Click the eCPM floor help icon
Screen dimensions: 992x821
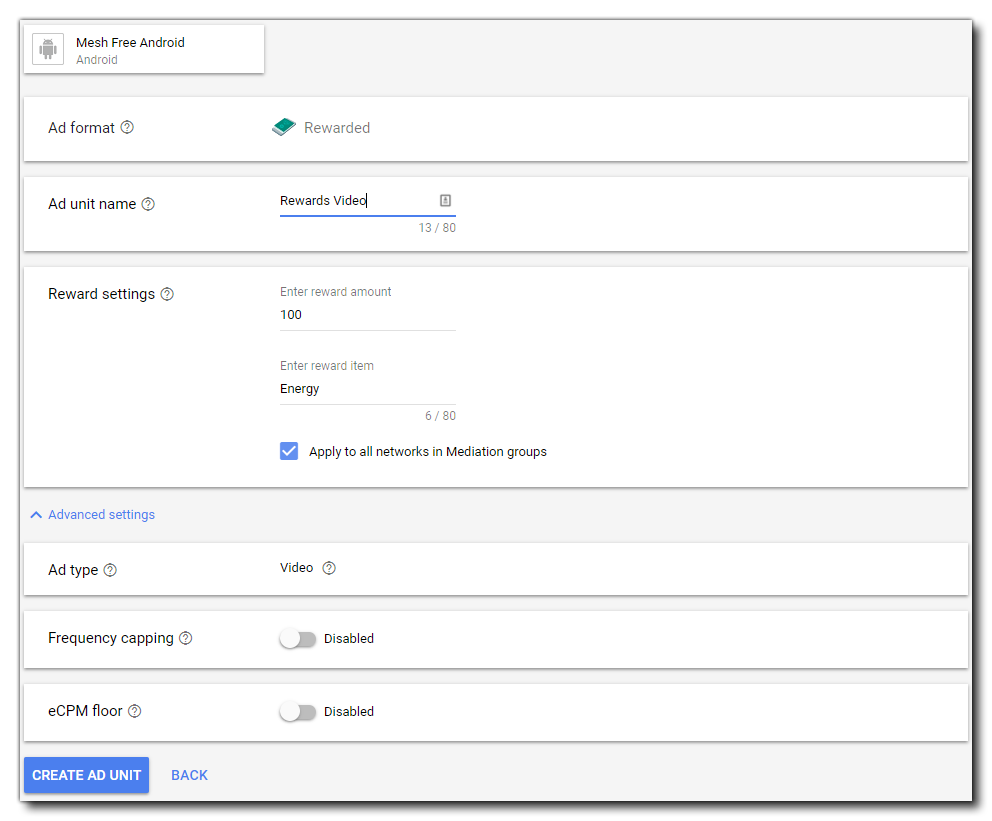coord(135,711)
